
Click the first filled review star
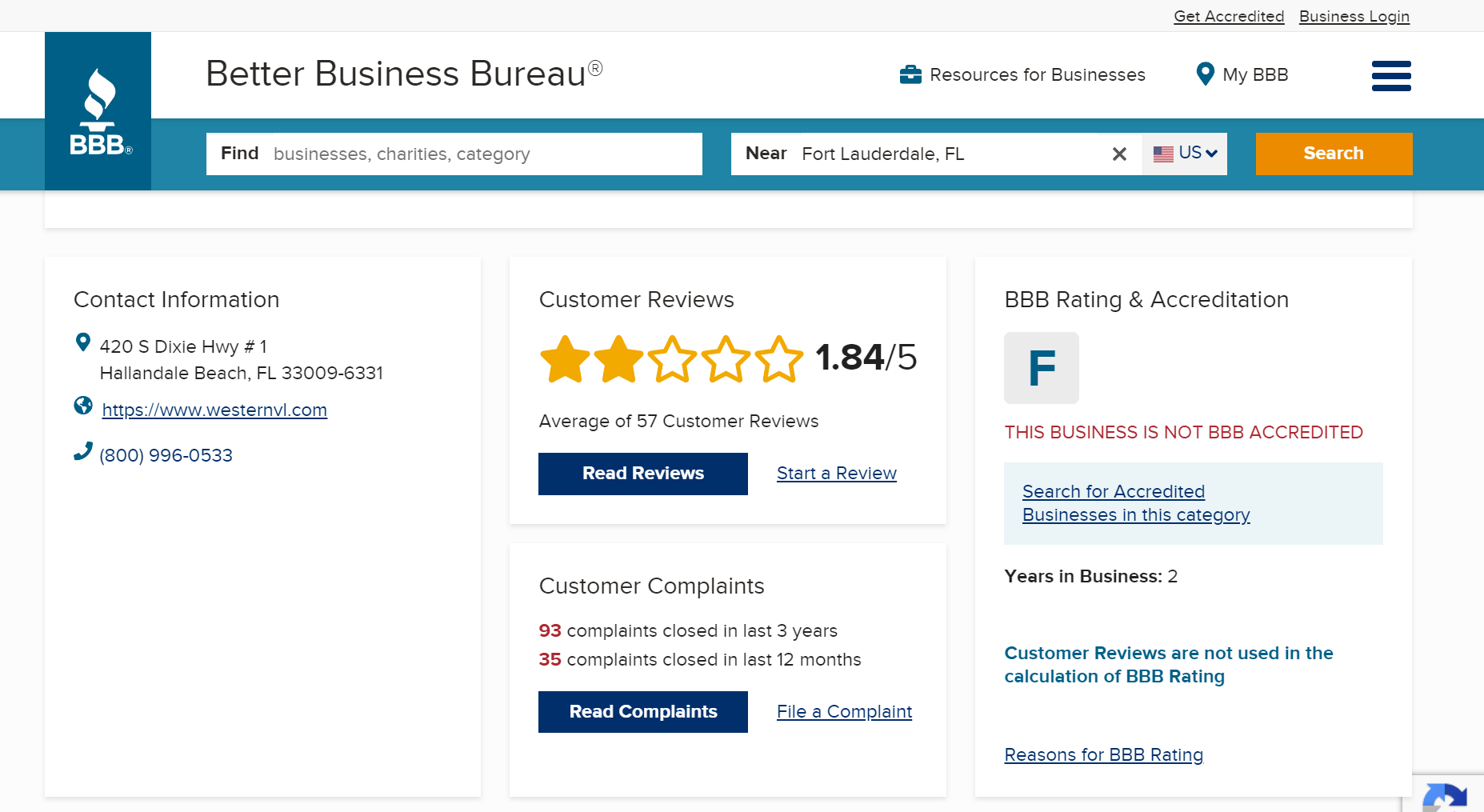(566, 359)
